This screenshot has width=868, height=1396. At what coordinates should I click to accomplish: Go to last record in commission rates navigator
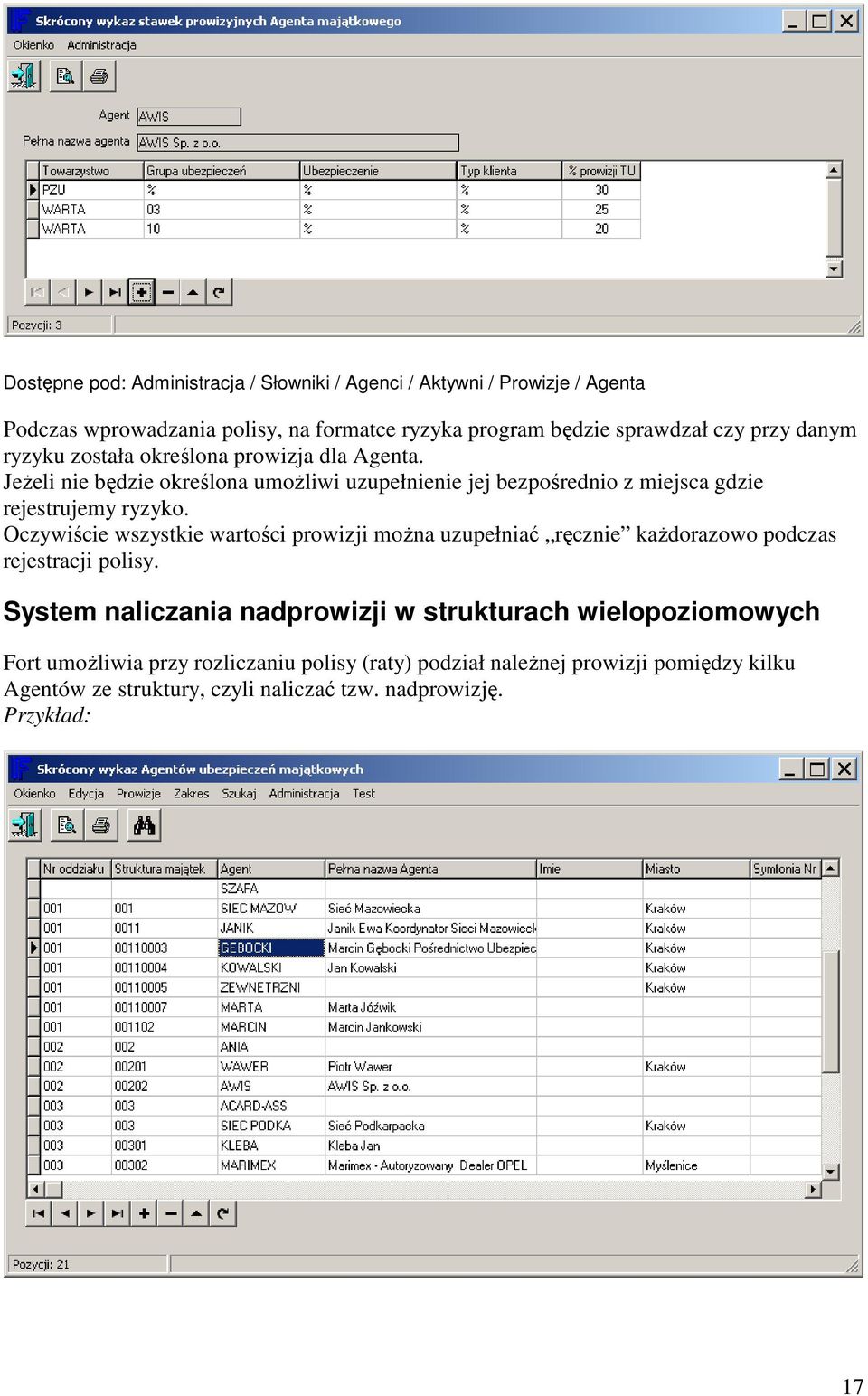[115, 292]
